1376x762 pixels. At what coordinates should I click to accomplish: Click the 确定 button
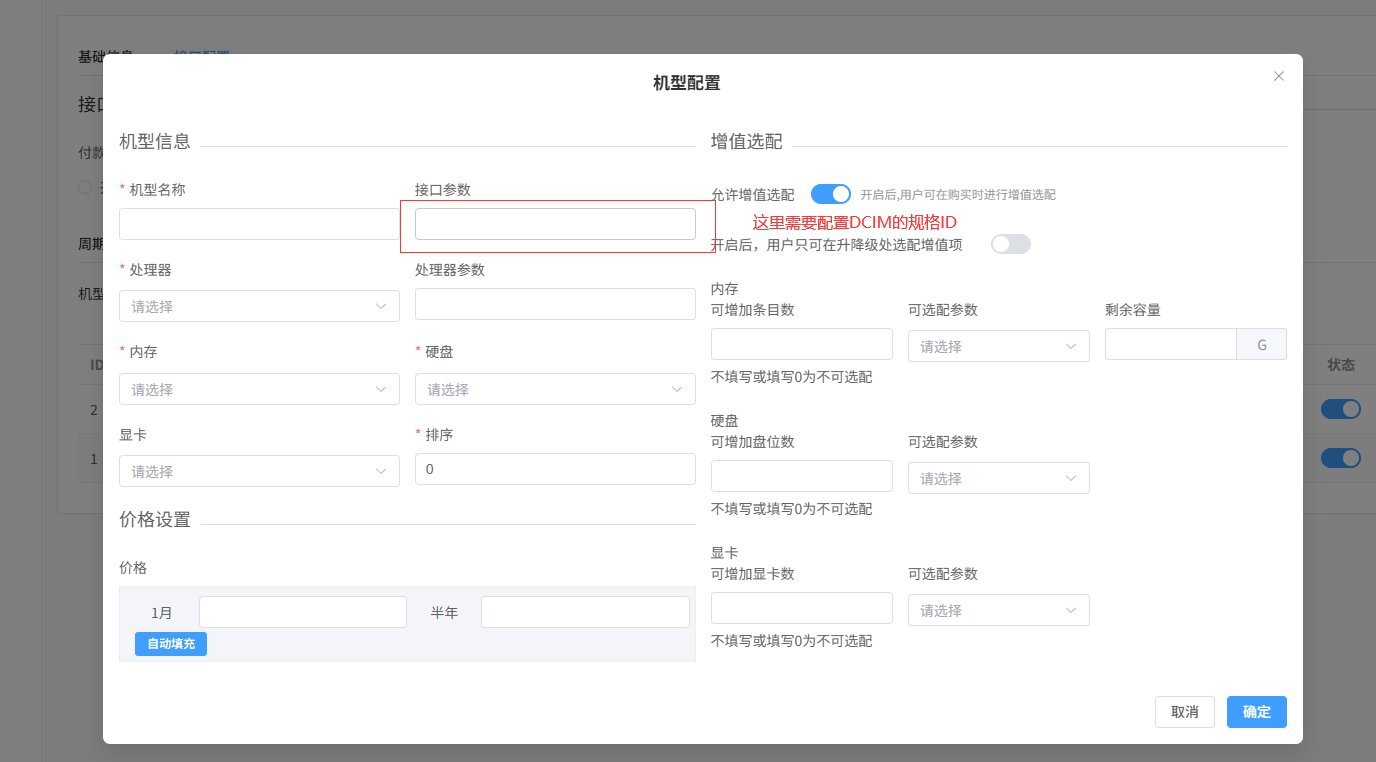[x=1257, y=712]
